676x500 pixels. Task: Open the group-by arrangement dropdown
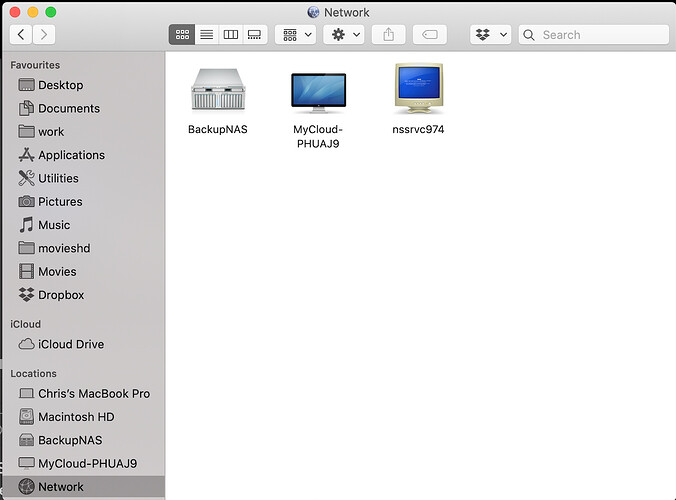pyautogui.click(x=297, y=34)
